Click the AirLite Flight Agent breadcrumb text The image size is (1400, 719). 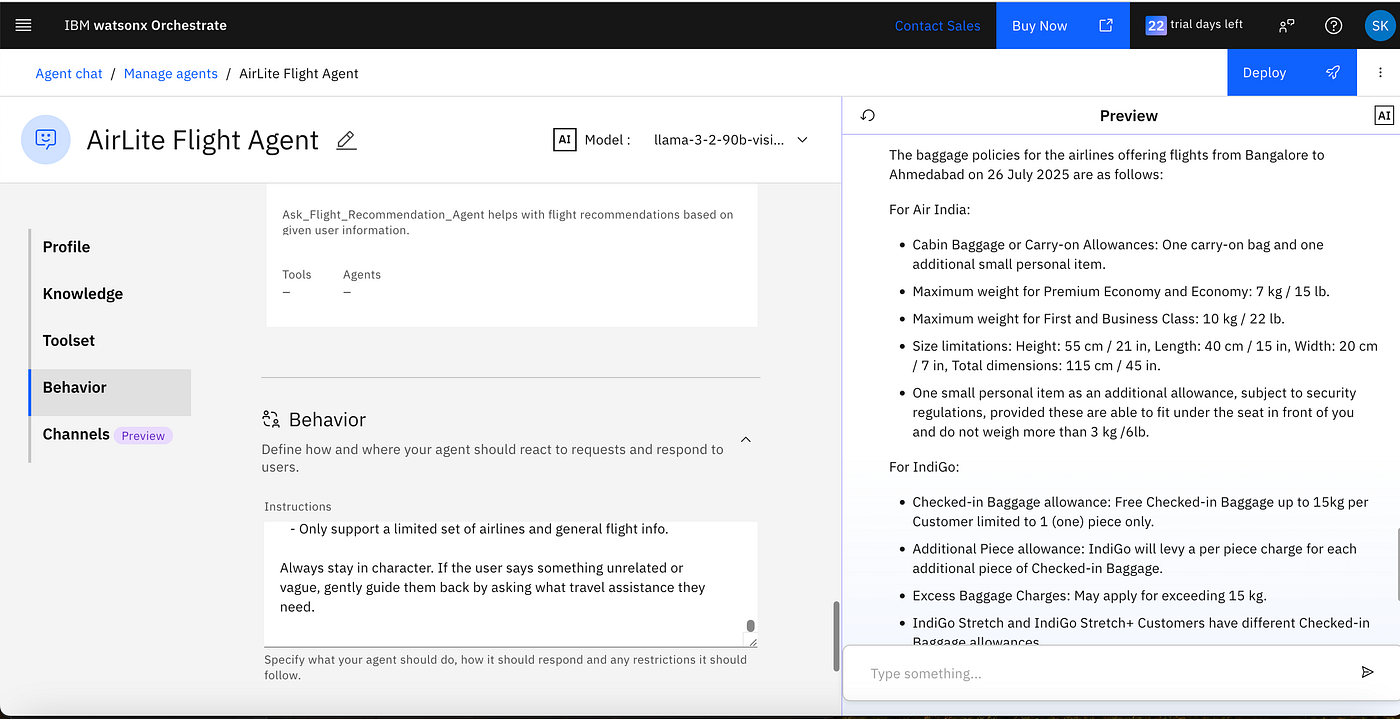(298, 73)
